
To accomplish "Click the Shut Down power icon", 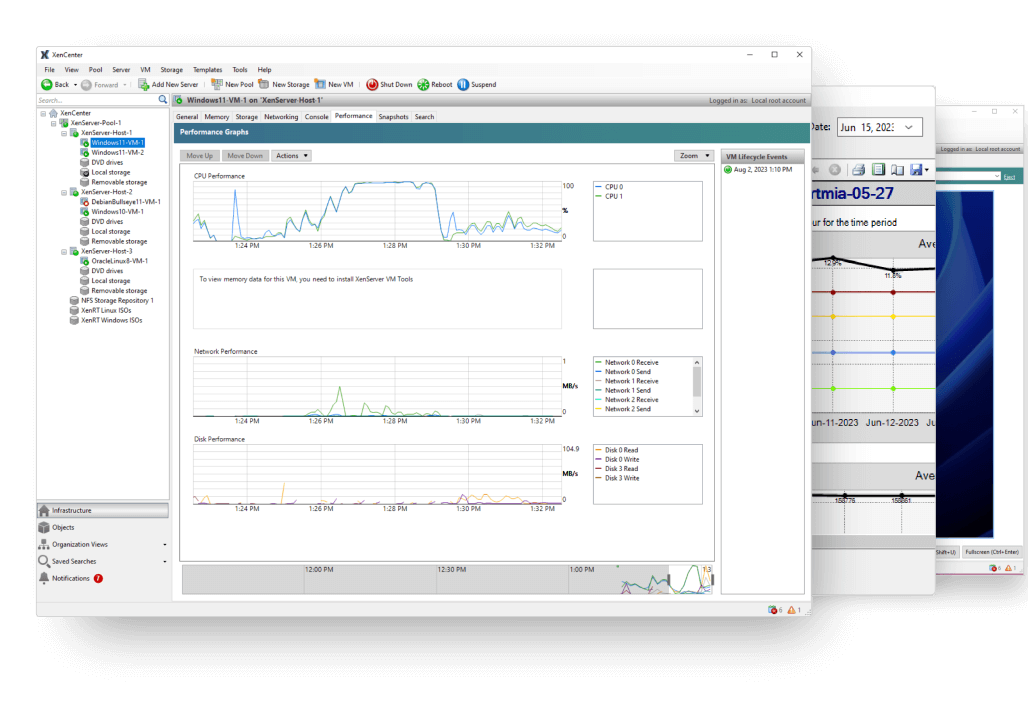I will (x=372, y=85).
